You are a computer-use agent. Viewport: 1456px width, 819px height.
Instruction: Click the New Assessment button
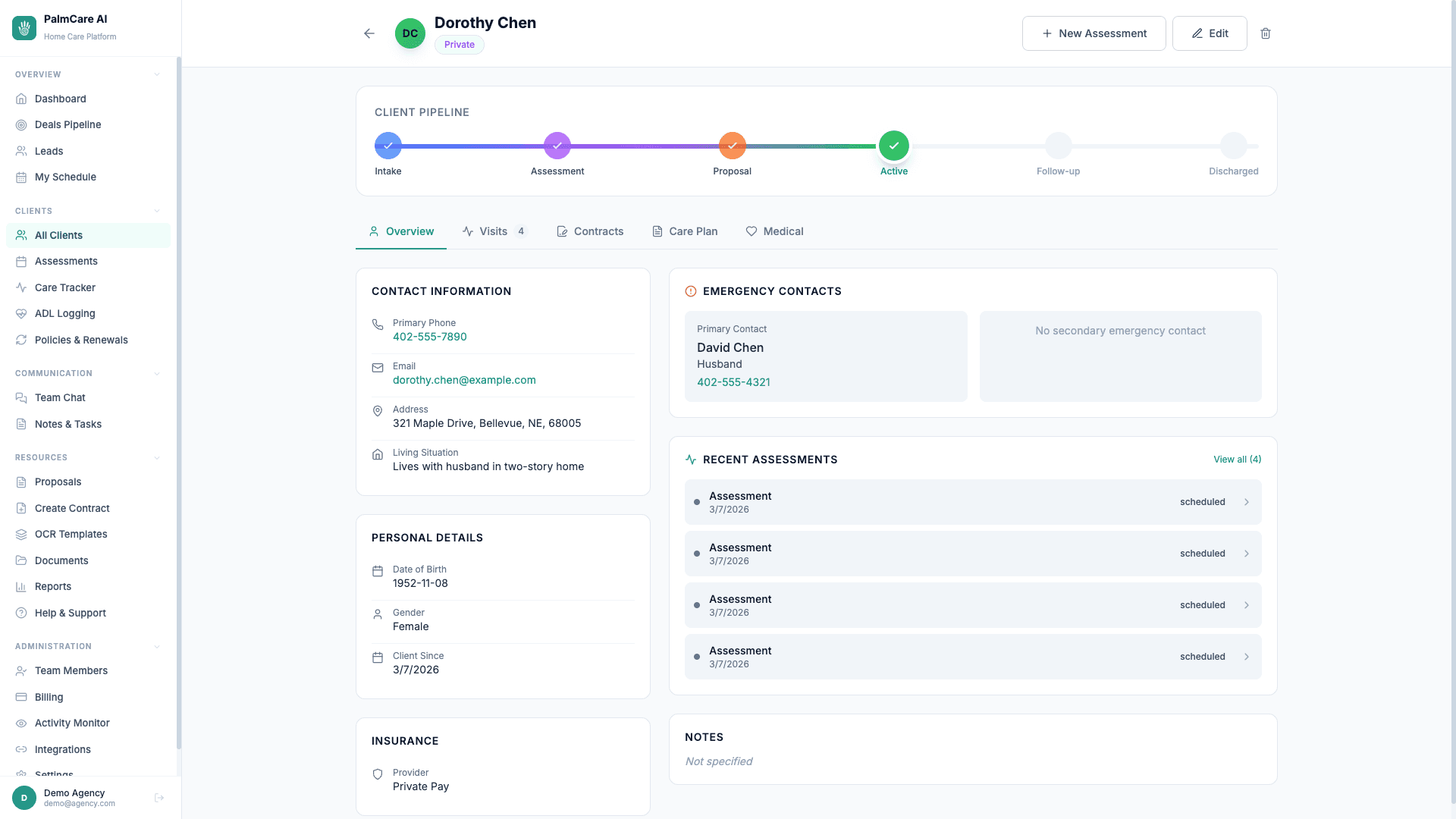click(1094, 33)
